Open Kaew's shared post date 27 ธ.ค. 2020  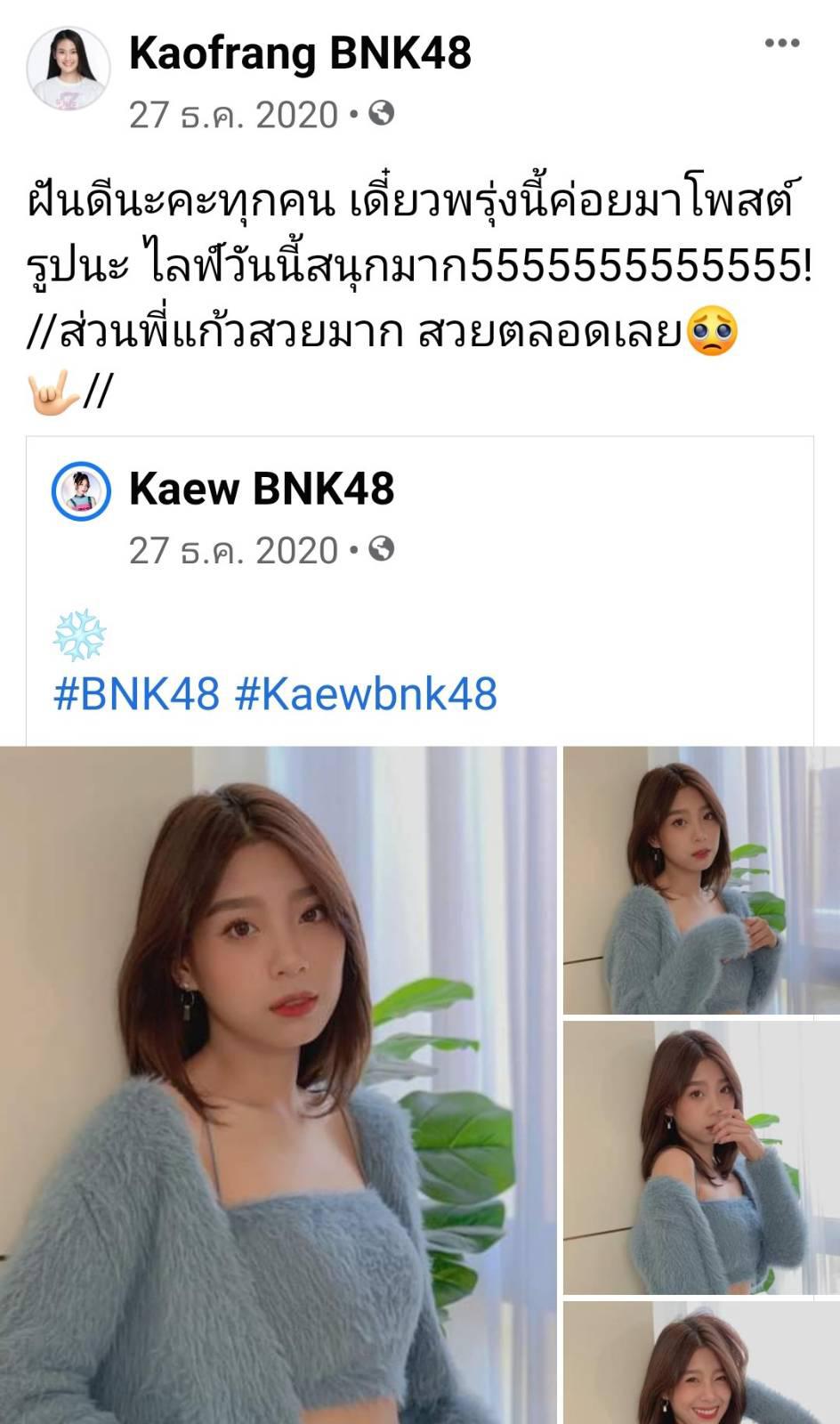pos(234,551)
